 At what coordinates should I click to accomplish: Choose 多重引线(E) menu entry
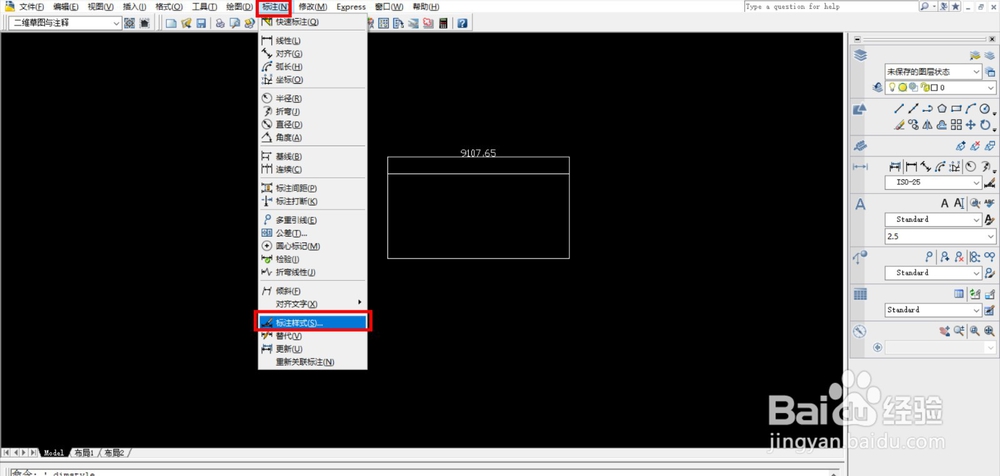[x=312, y=220]
